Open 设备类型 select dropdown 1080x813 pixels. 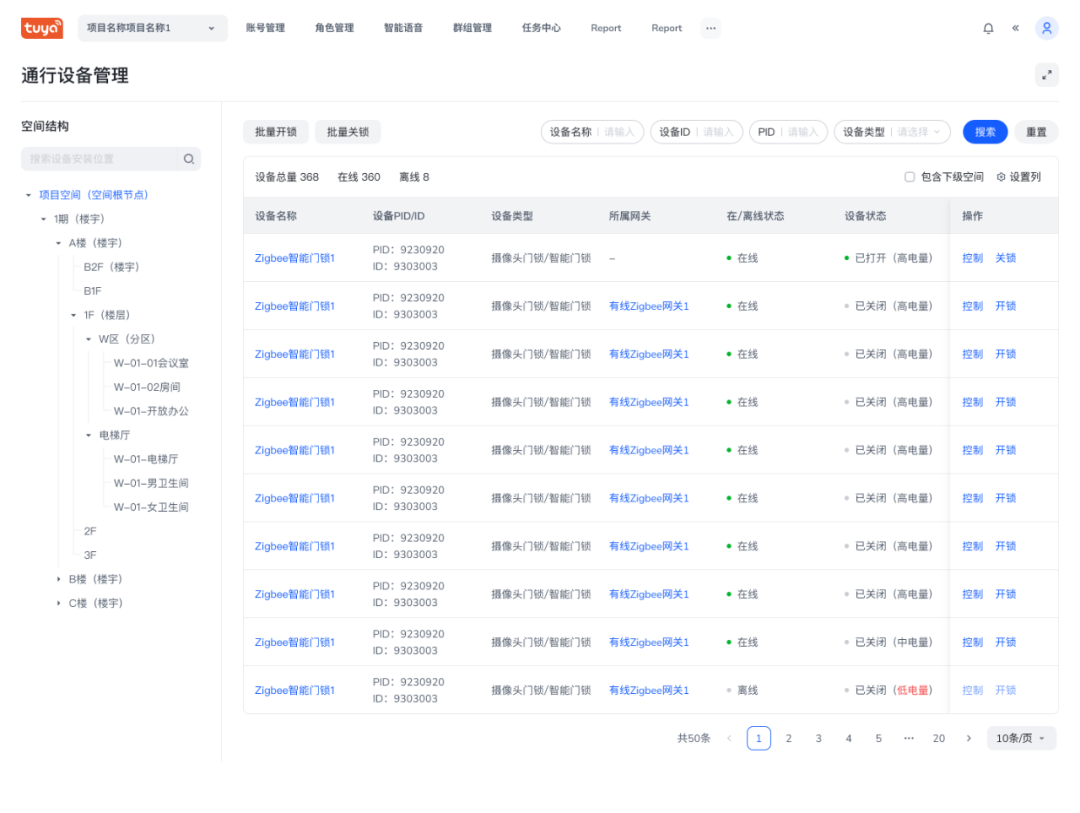892,132
